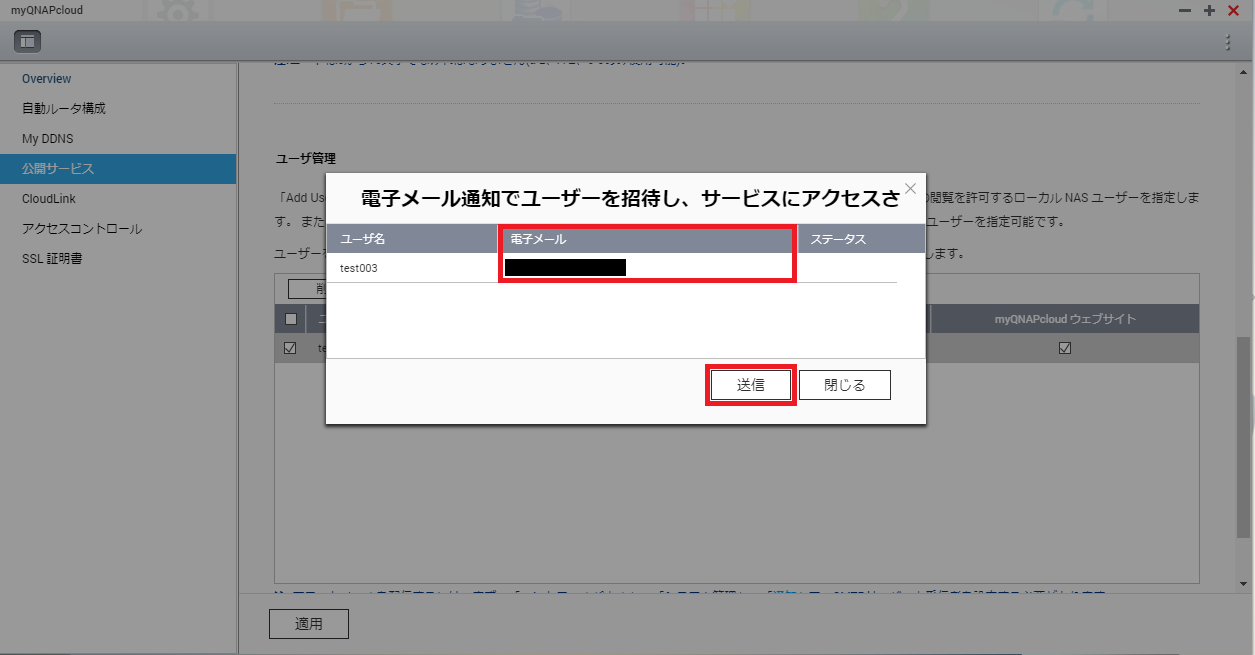Open Overview in the sidebar
The width and height of the screenshot is (1255, 655).
click(47, 79)
